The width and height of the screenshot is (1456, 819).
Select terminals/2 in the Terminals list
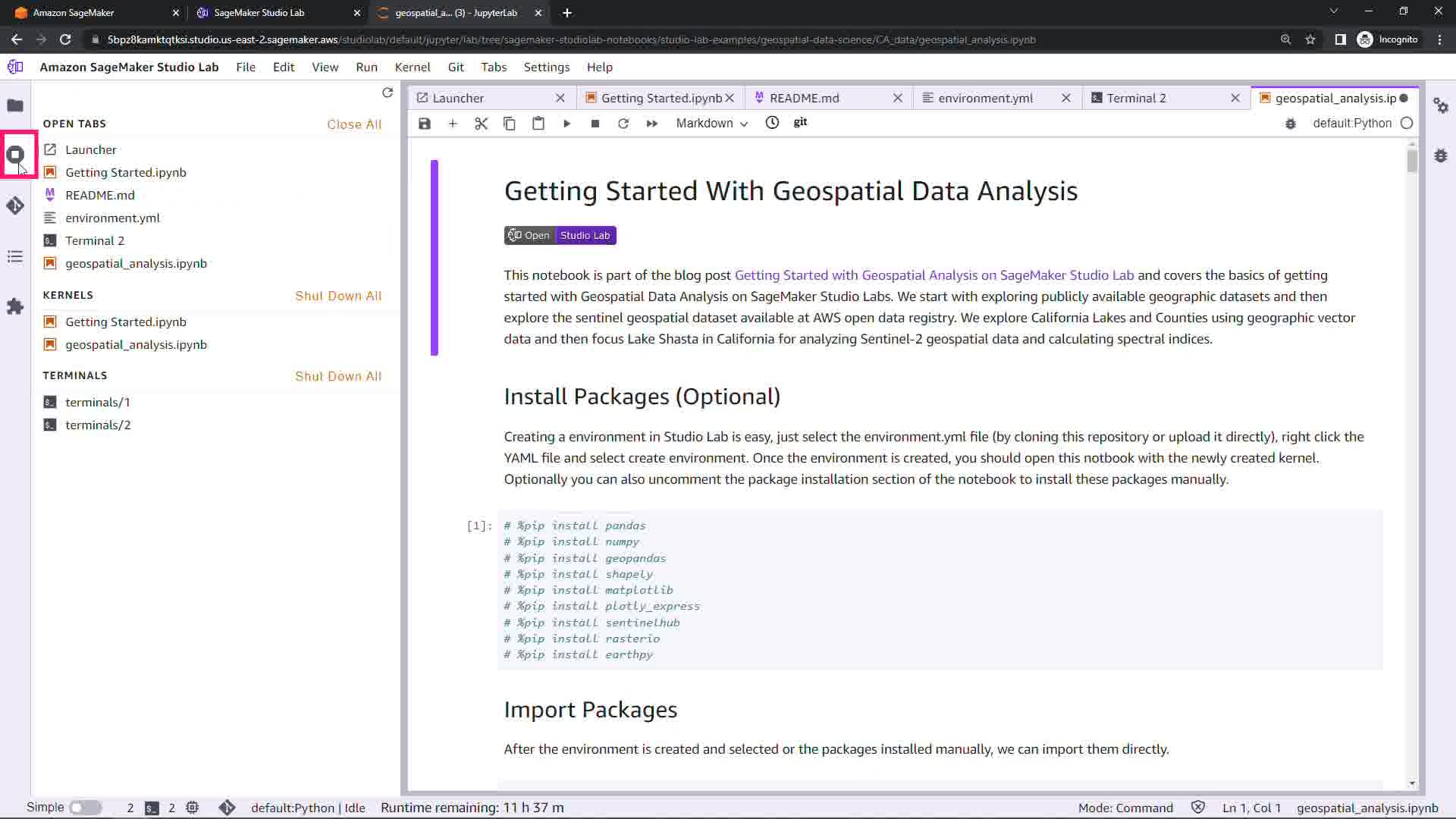(98, 425)
